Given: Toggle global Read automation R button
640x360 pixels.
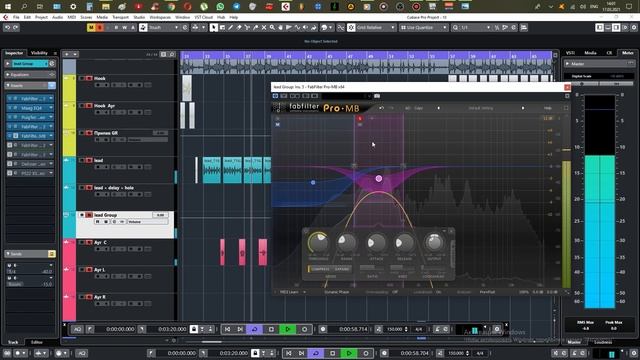Looking at the screenshot, I should (116, 27).
